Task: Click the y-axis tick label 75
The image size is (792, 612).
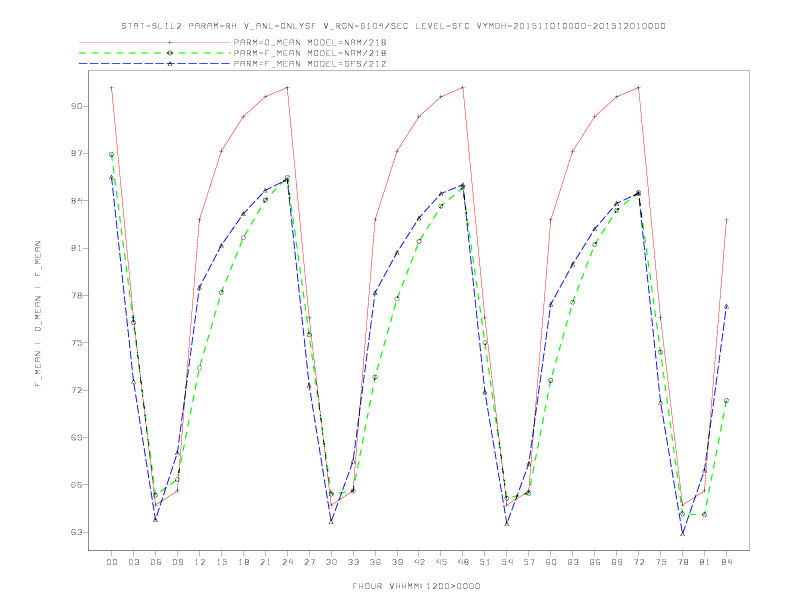Action: 77,343
